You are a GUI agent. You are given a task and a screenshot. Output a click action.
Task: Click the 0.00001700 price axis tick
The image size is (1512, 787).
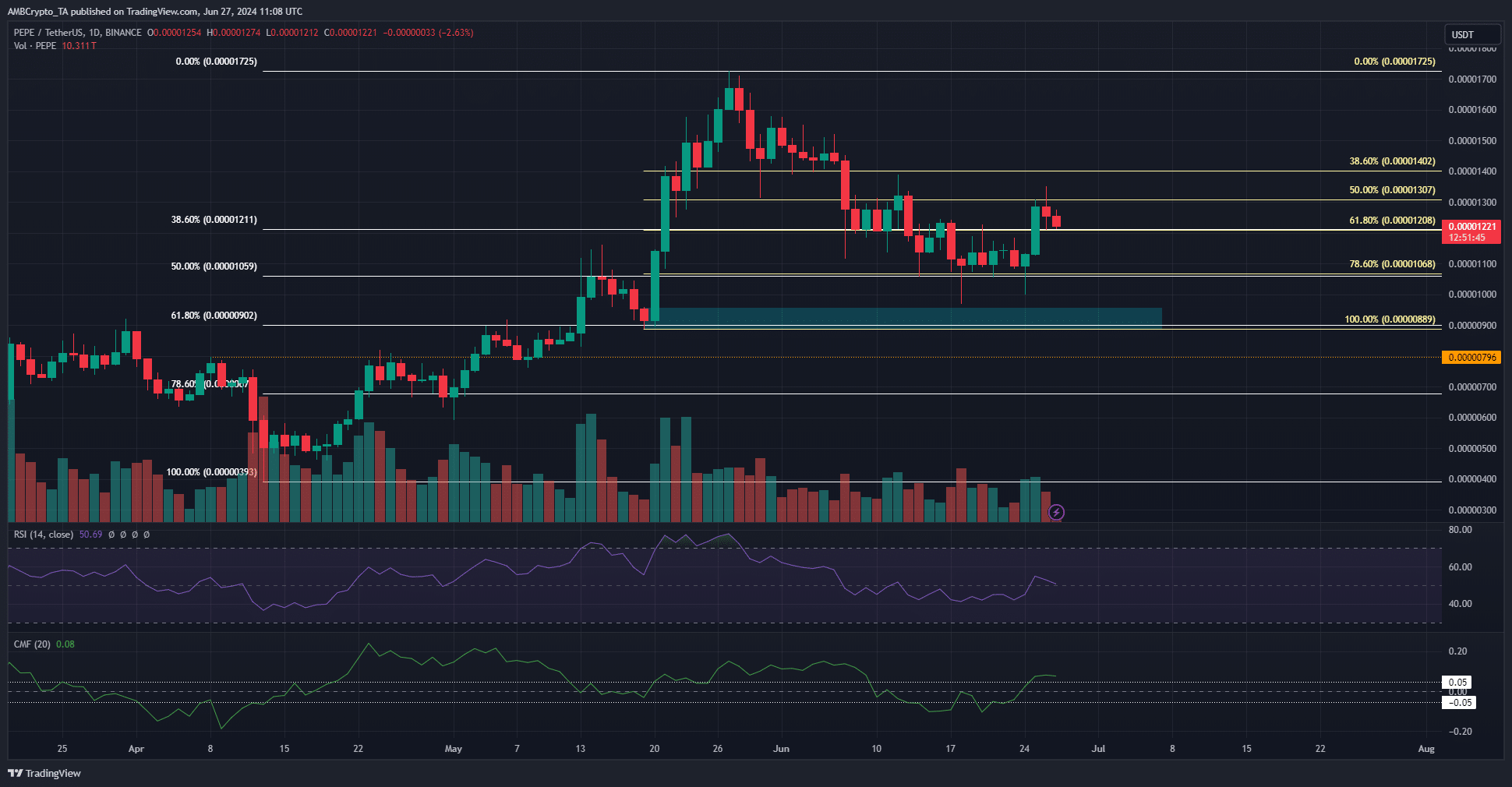1472,79
